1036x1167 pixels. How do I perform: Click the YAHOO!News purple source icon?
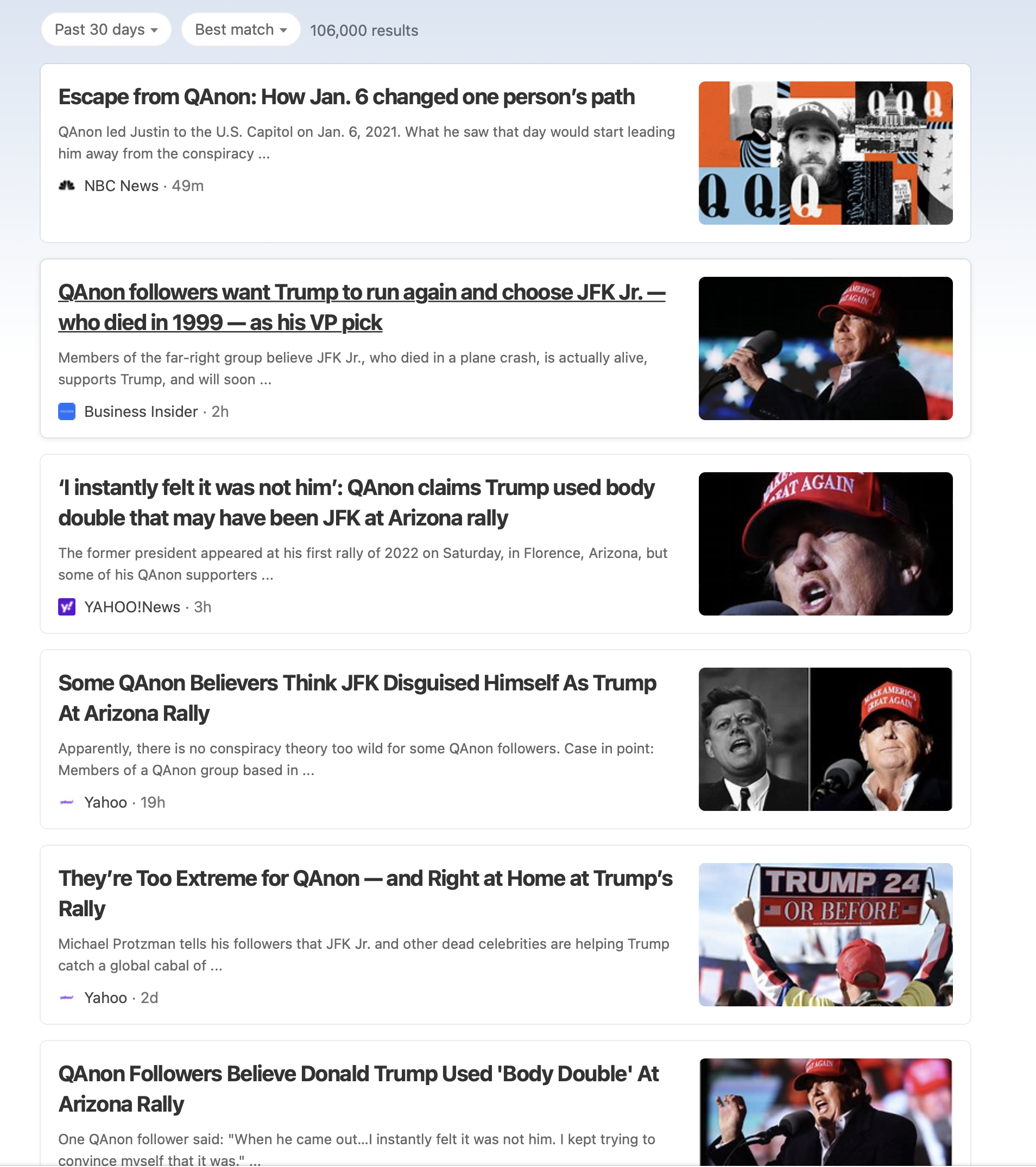[67, 607]
